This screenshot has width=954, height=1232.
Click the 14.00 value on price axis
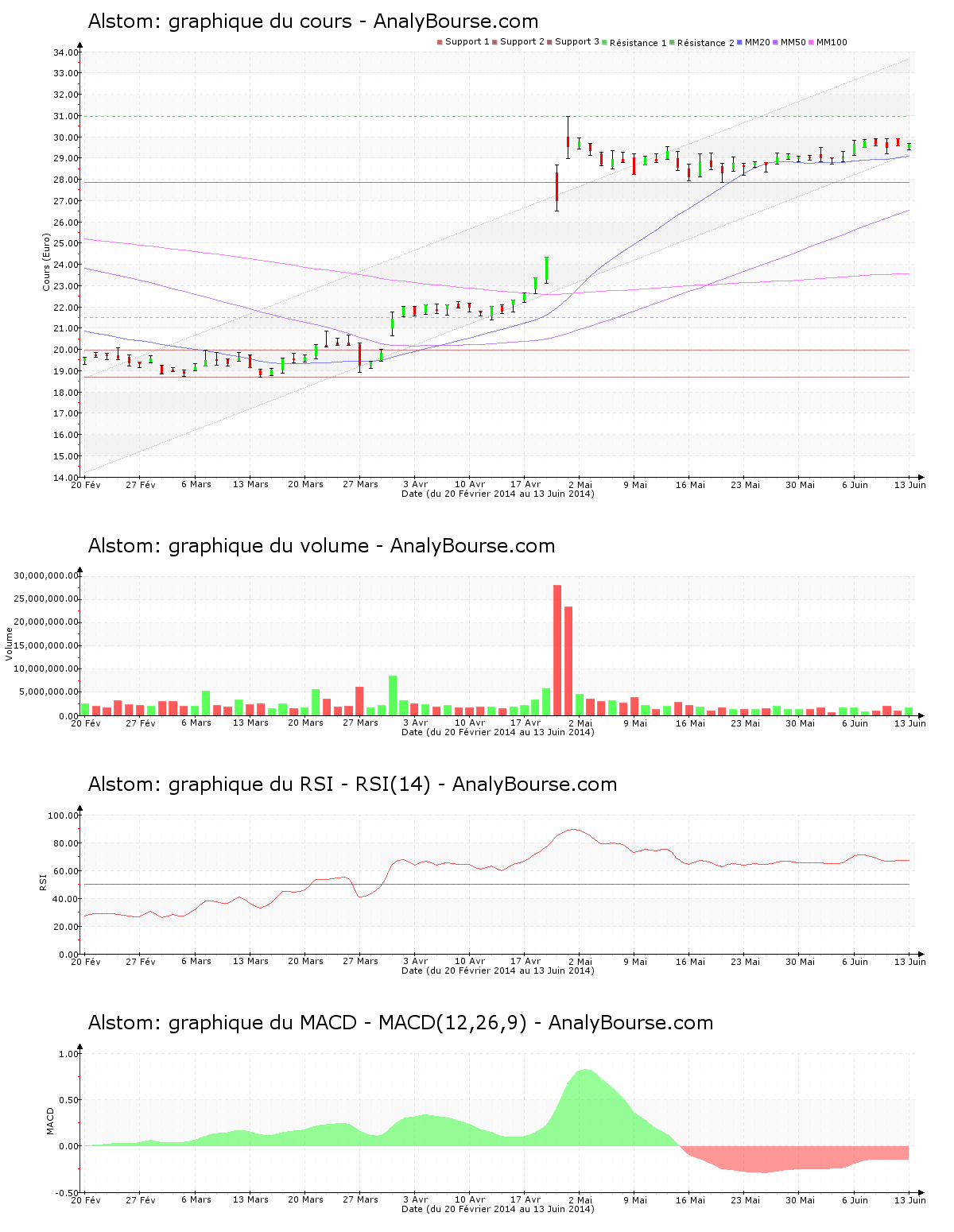[x=66, y=478]
